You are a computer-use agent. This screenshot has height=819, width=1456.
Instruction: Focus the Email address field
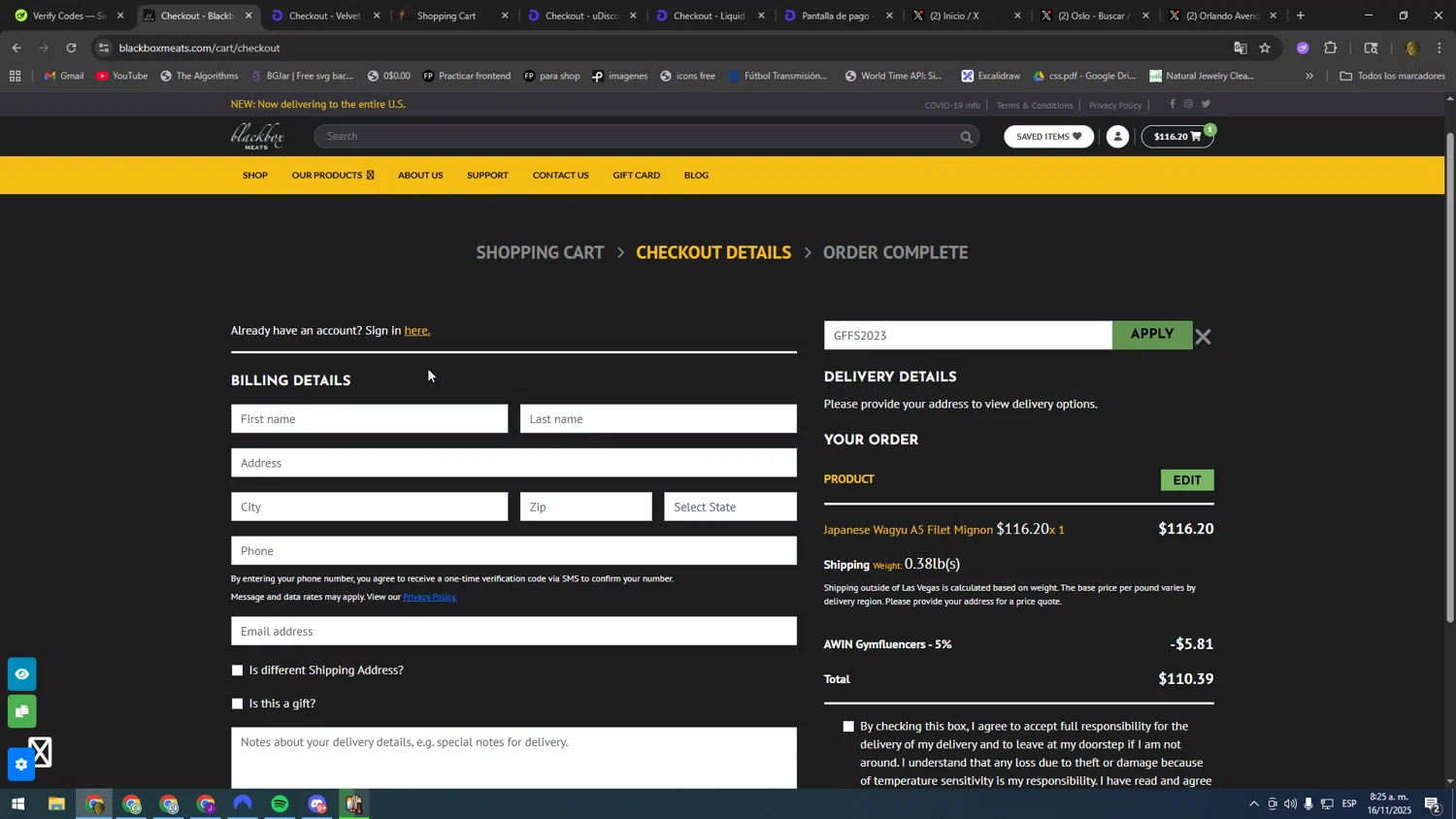513,632
